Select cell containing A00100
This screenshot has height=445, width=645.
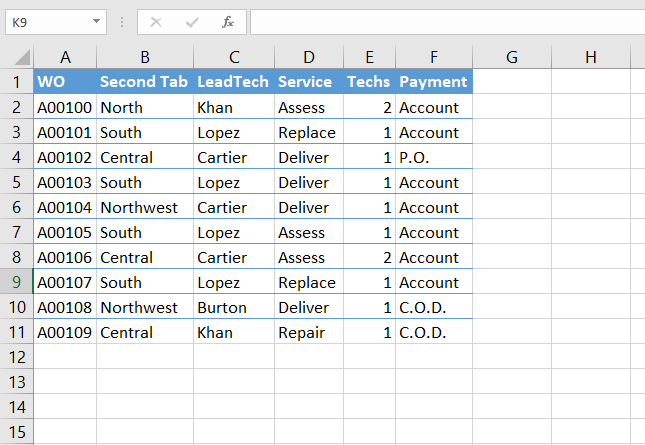pos(65,107)
